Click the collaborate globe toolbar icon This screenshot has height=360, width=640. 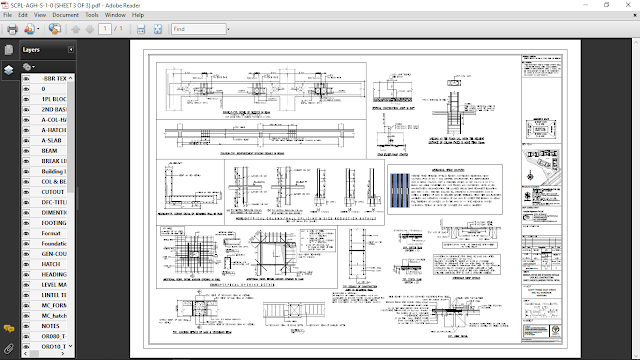click(54, 29)
